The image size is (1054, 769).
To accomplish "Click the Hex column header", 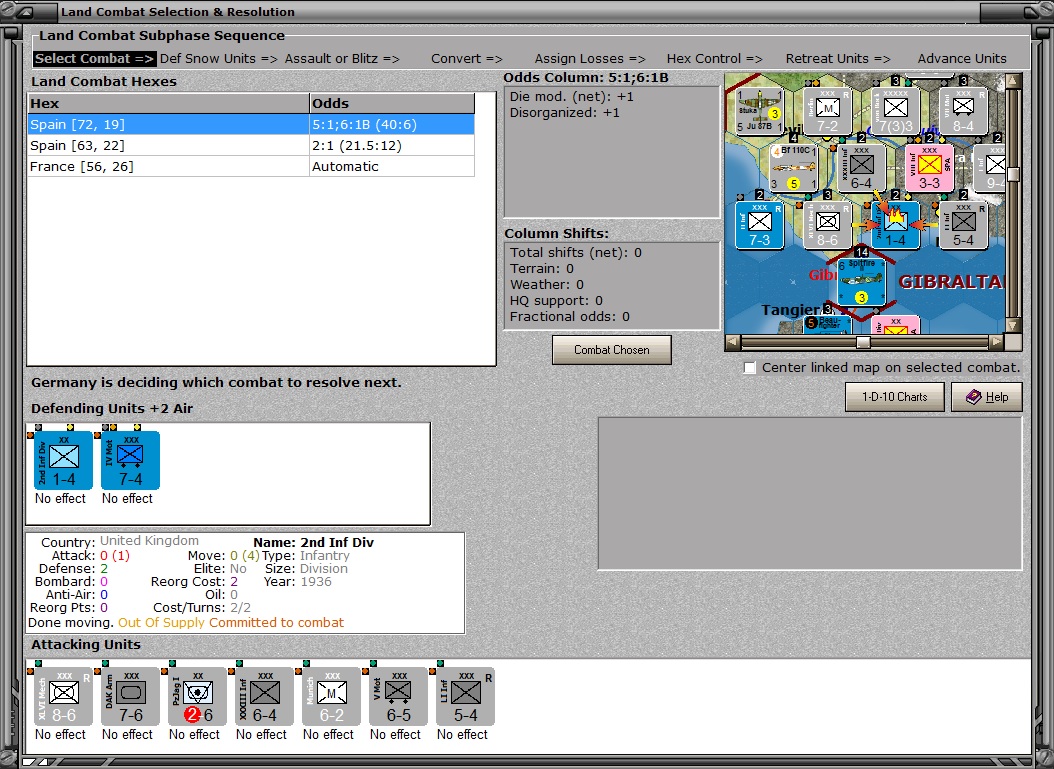I will tap(168, 104).
